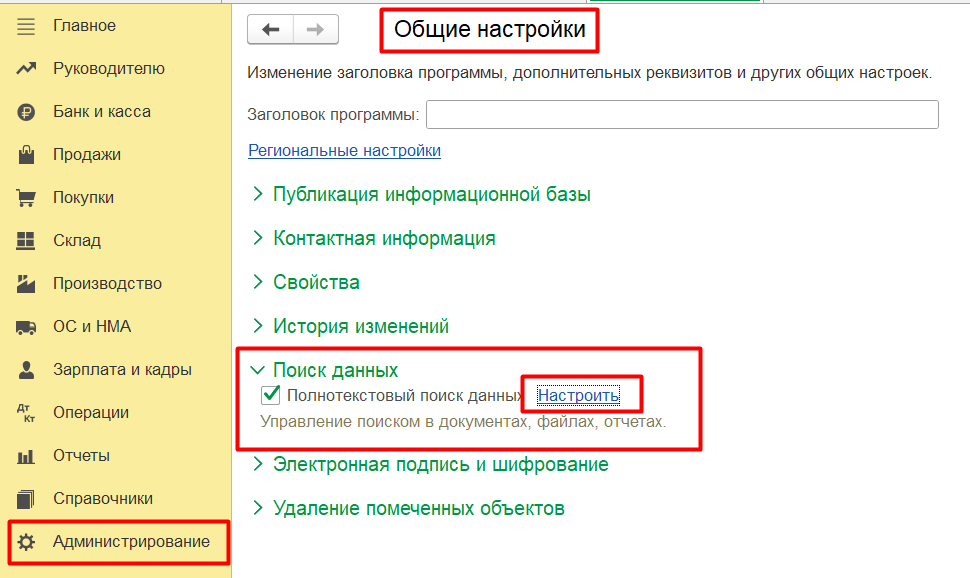This screenshot has width=970, height=578.
Task: Click the factory icon for Производство
Action: click(27, 284)
